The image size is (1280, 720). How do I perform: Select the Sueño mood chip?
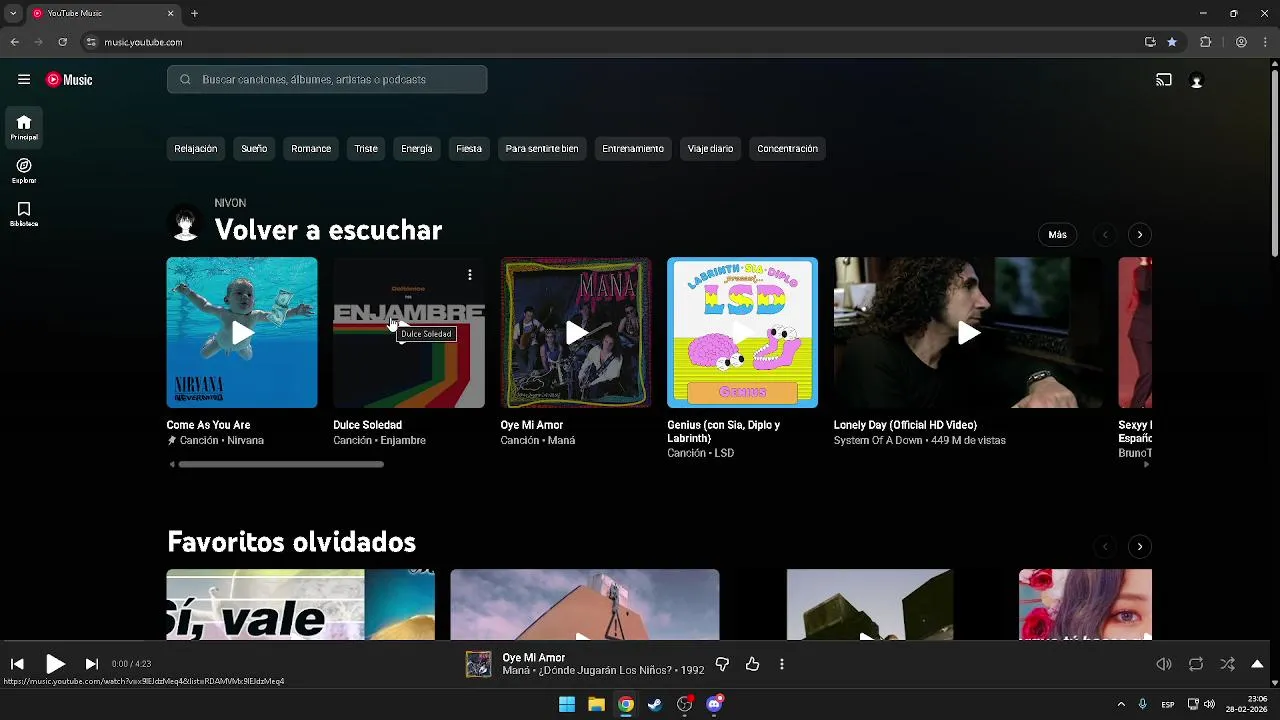[x=254, y=149]
